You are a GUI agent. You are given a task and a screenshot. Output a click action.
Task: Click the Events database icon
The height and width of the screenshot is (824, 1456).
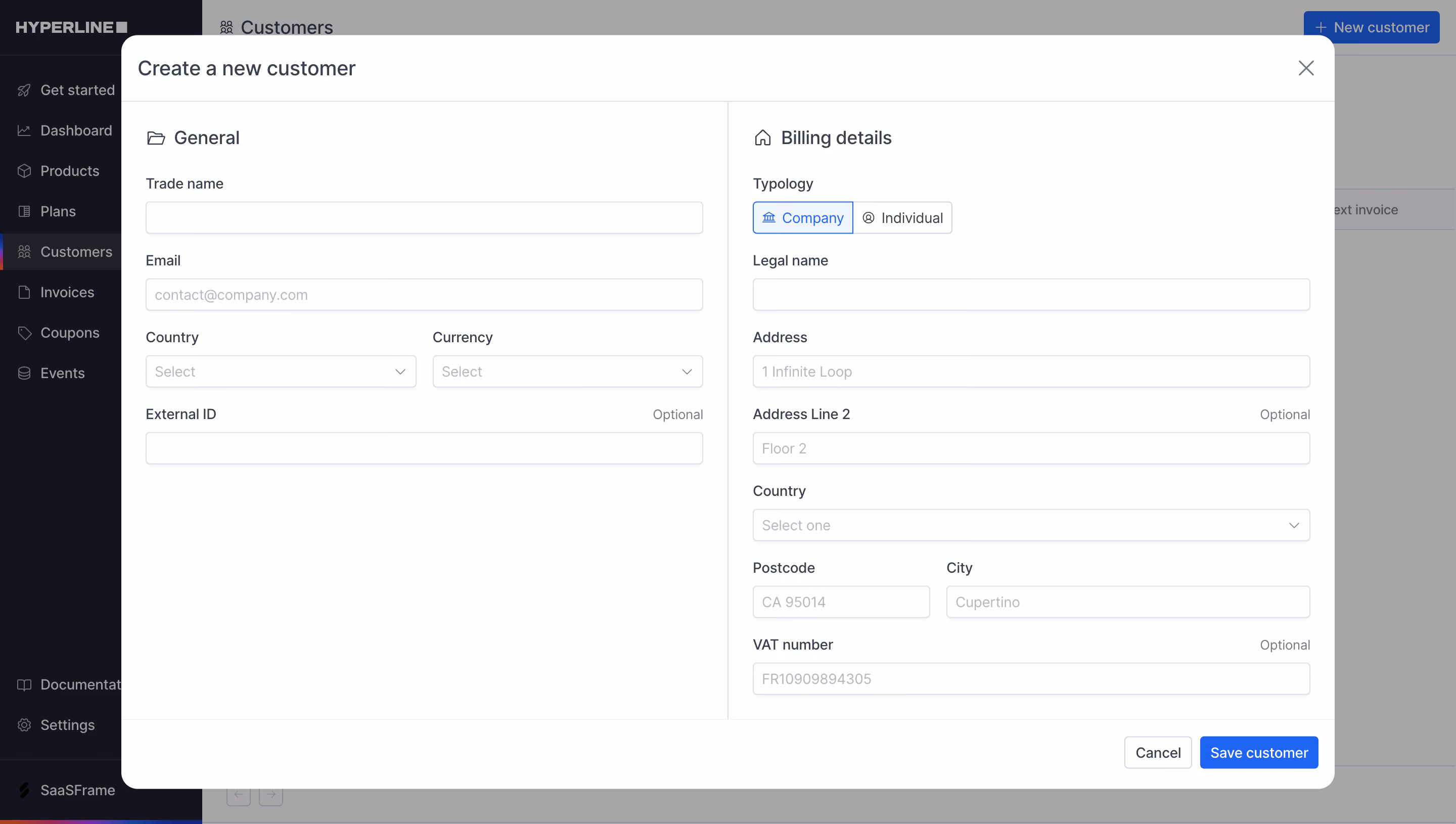(x=24, y=374)
